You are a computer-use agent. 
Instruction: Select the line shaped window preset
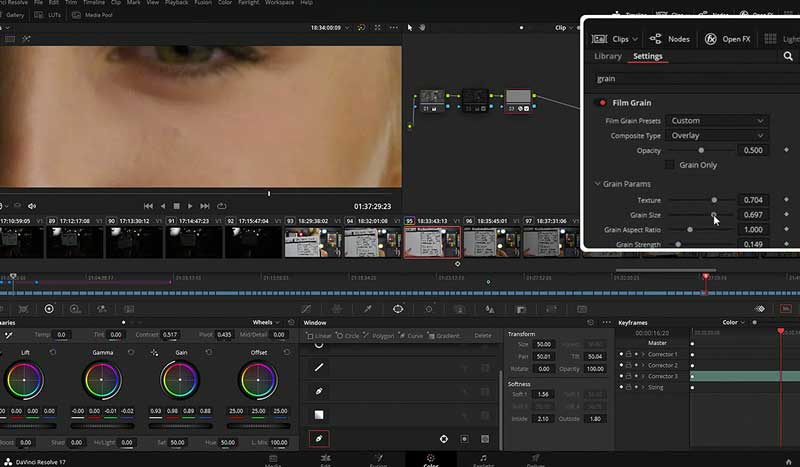tap(319, 367)
